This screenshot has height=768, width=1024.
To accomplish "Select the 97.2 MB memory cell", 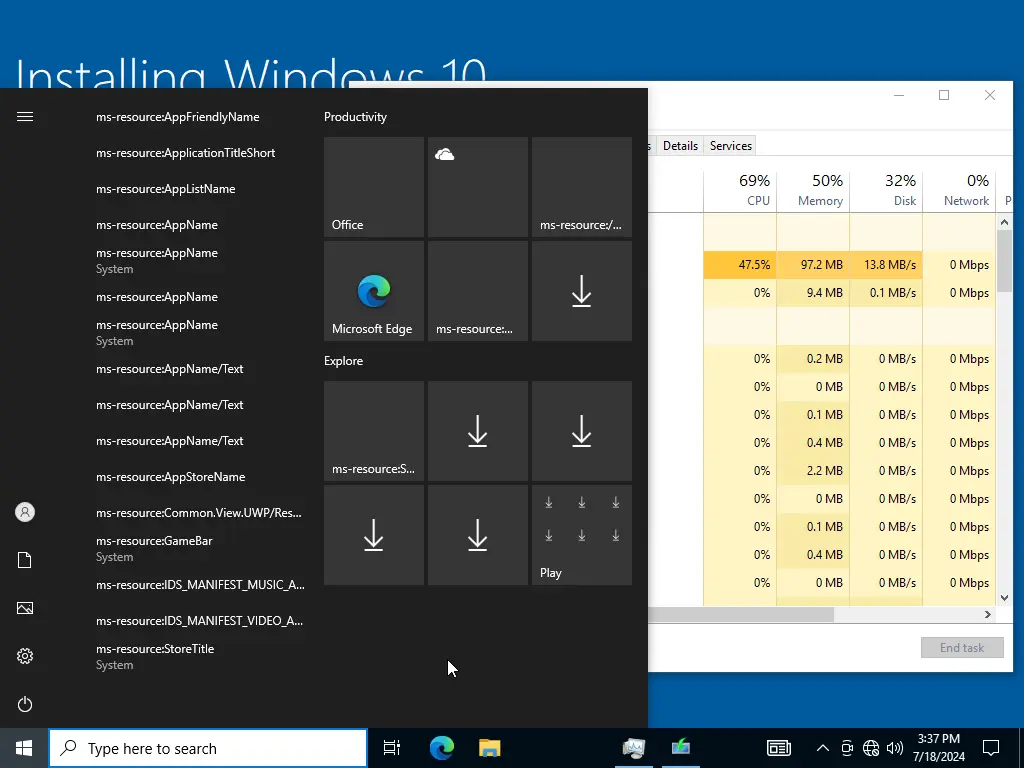I will coord(813,265).
